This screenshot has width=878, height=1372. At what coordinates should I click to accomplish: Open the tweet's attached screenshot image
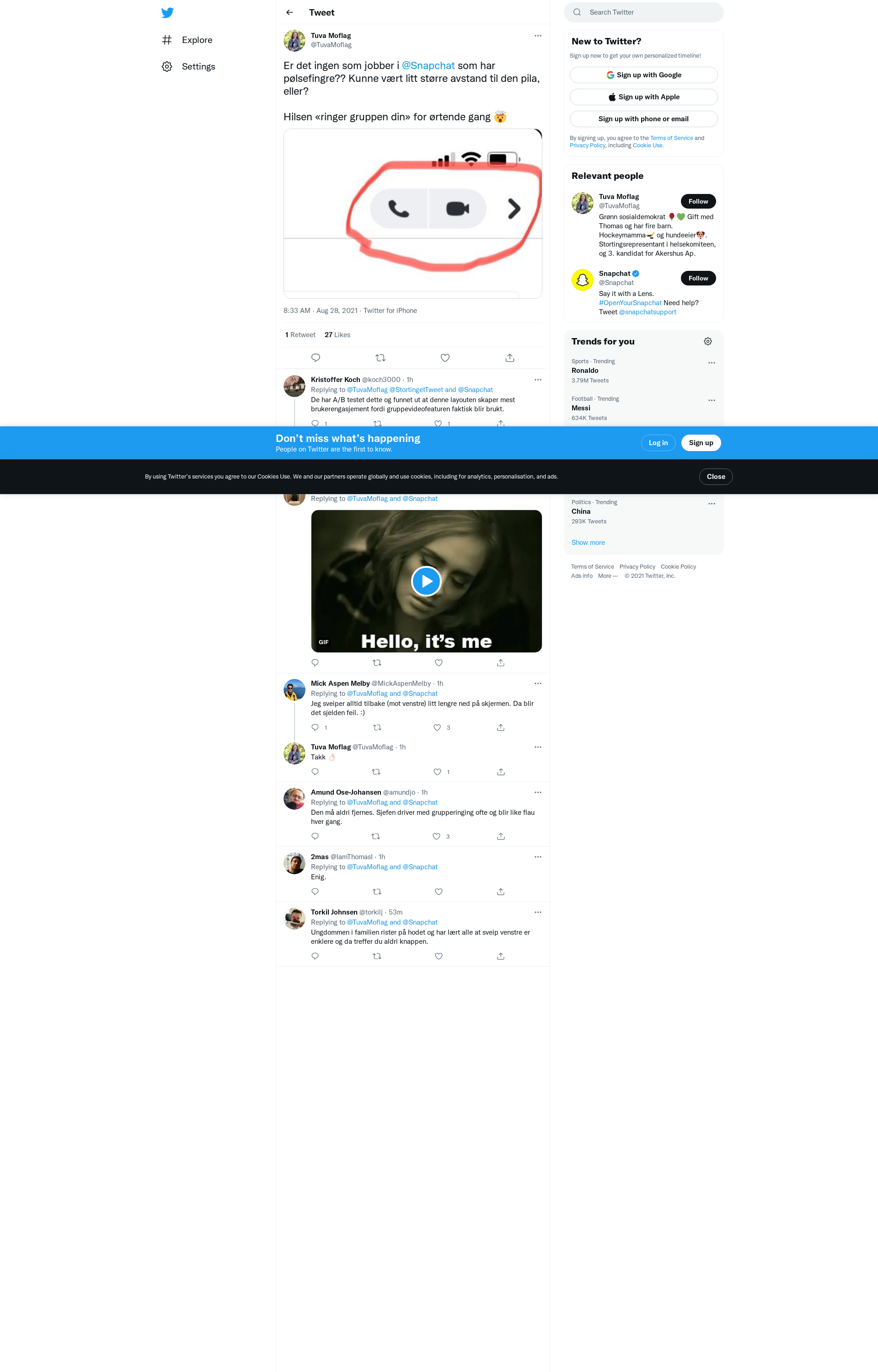click(413, 214)
